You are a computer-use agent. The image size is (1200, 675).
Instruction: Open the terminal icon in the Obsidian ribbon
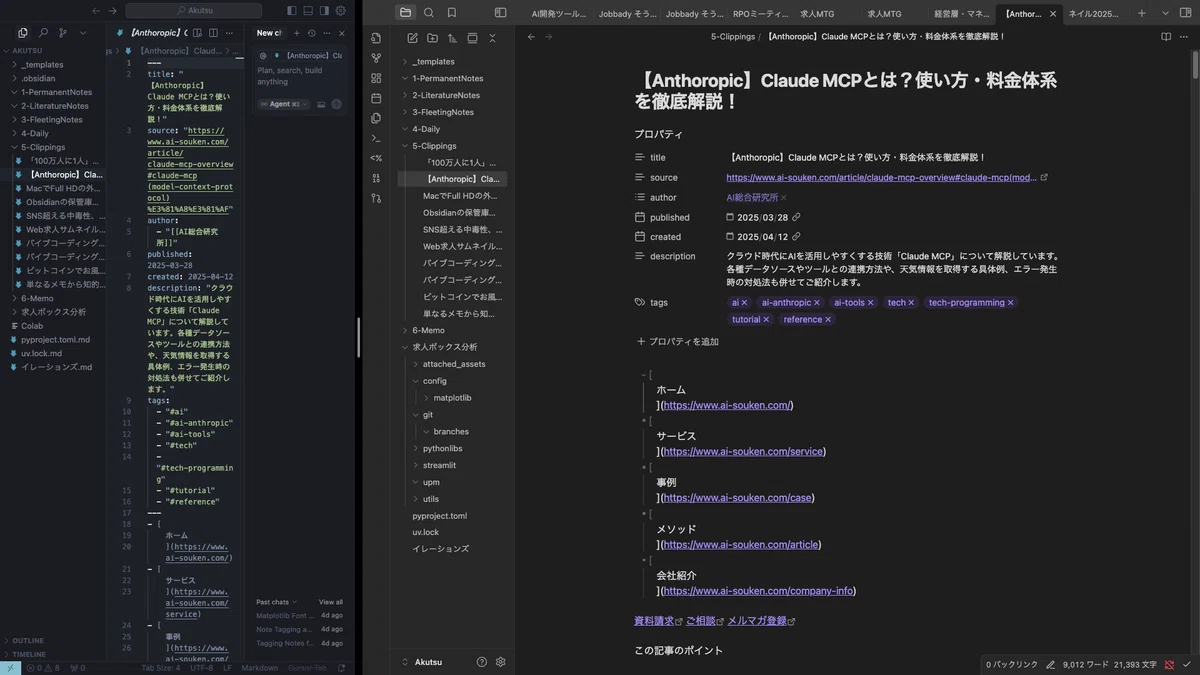[376, 138]
